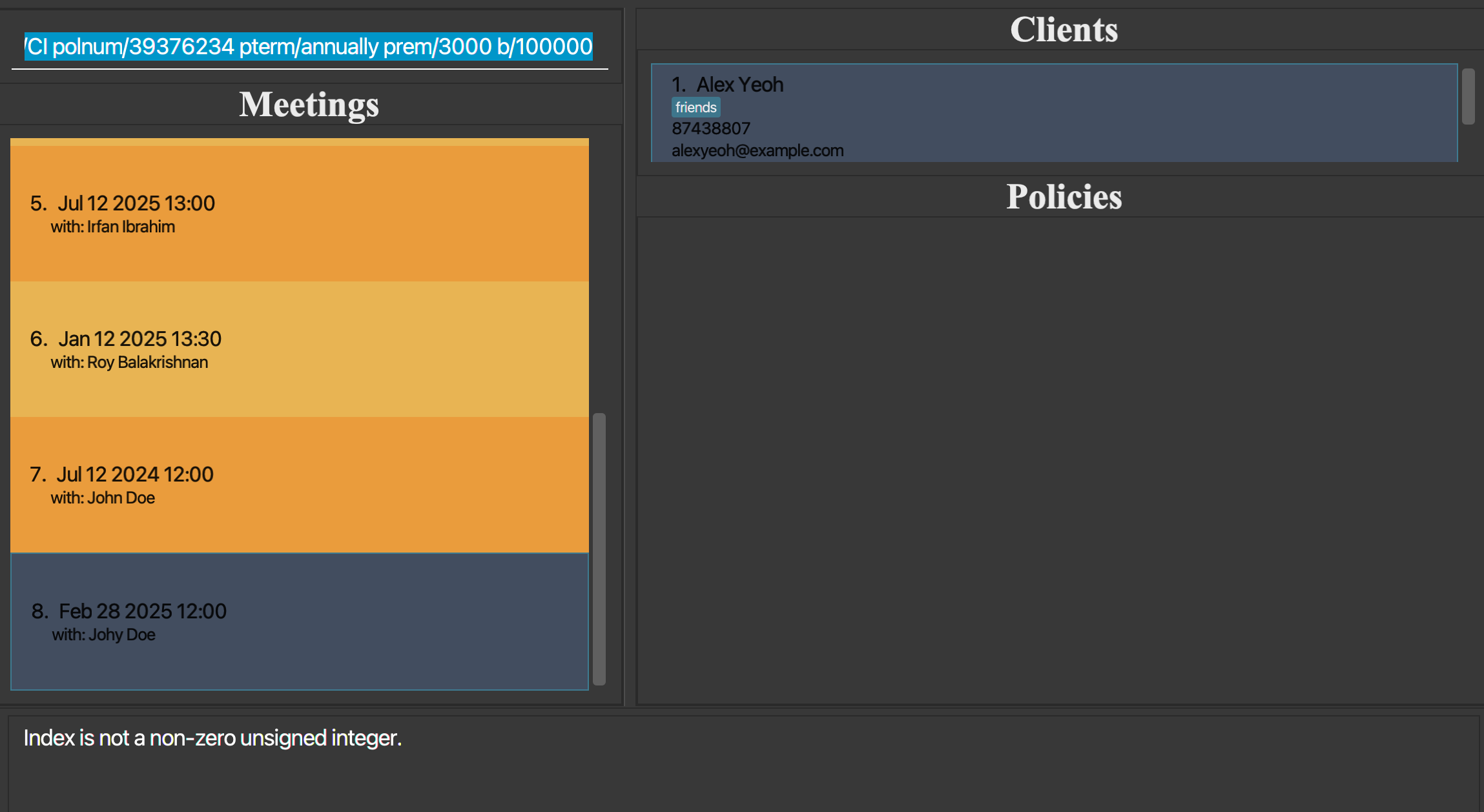Click the result message display box
Viewport: 1484px width, 812px height.
pos(743,762)
